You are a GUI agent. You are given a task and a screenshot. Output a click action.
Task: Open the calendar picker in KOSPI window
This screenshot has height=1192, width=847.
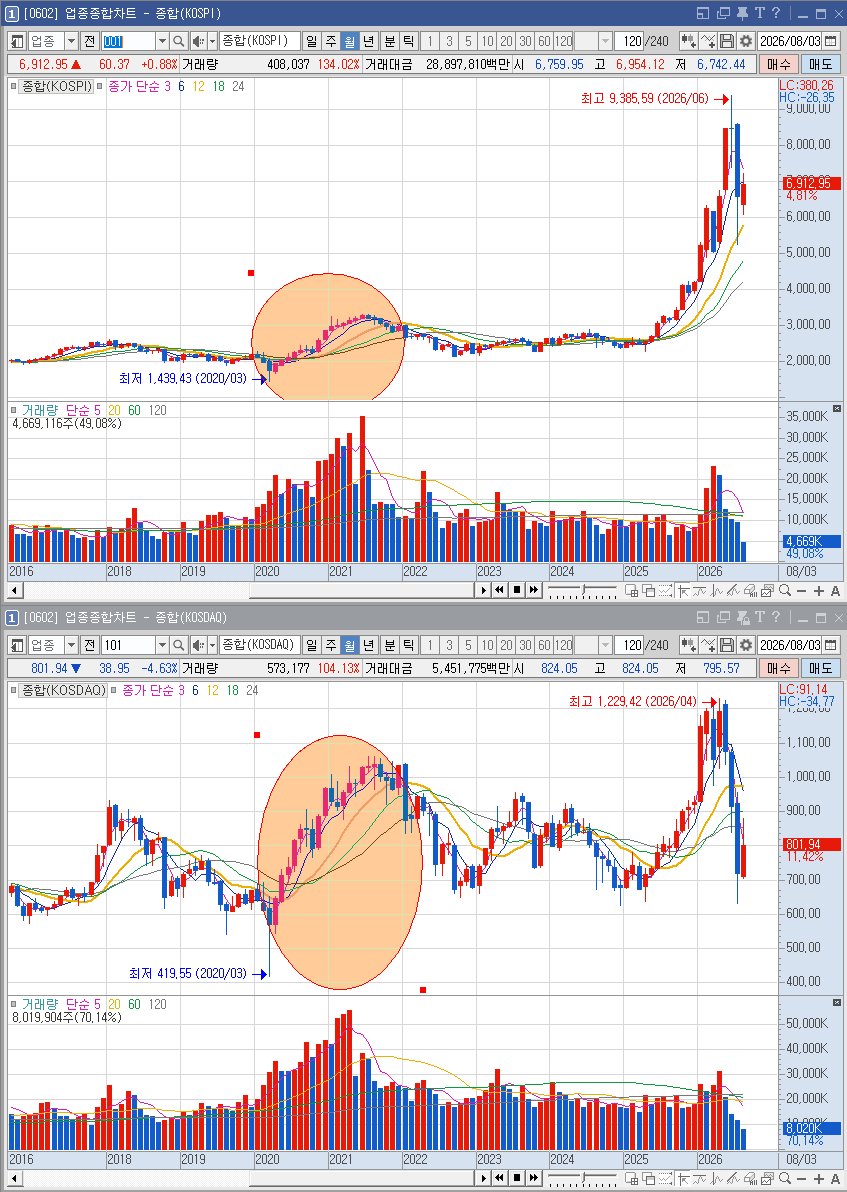pyautogui.click(x=831, y=41)
